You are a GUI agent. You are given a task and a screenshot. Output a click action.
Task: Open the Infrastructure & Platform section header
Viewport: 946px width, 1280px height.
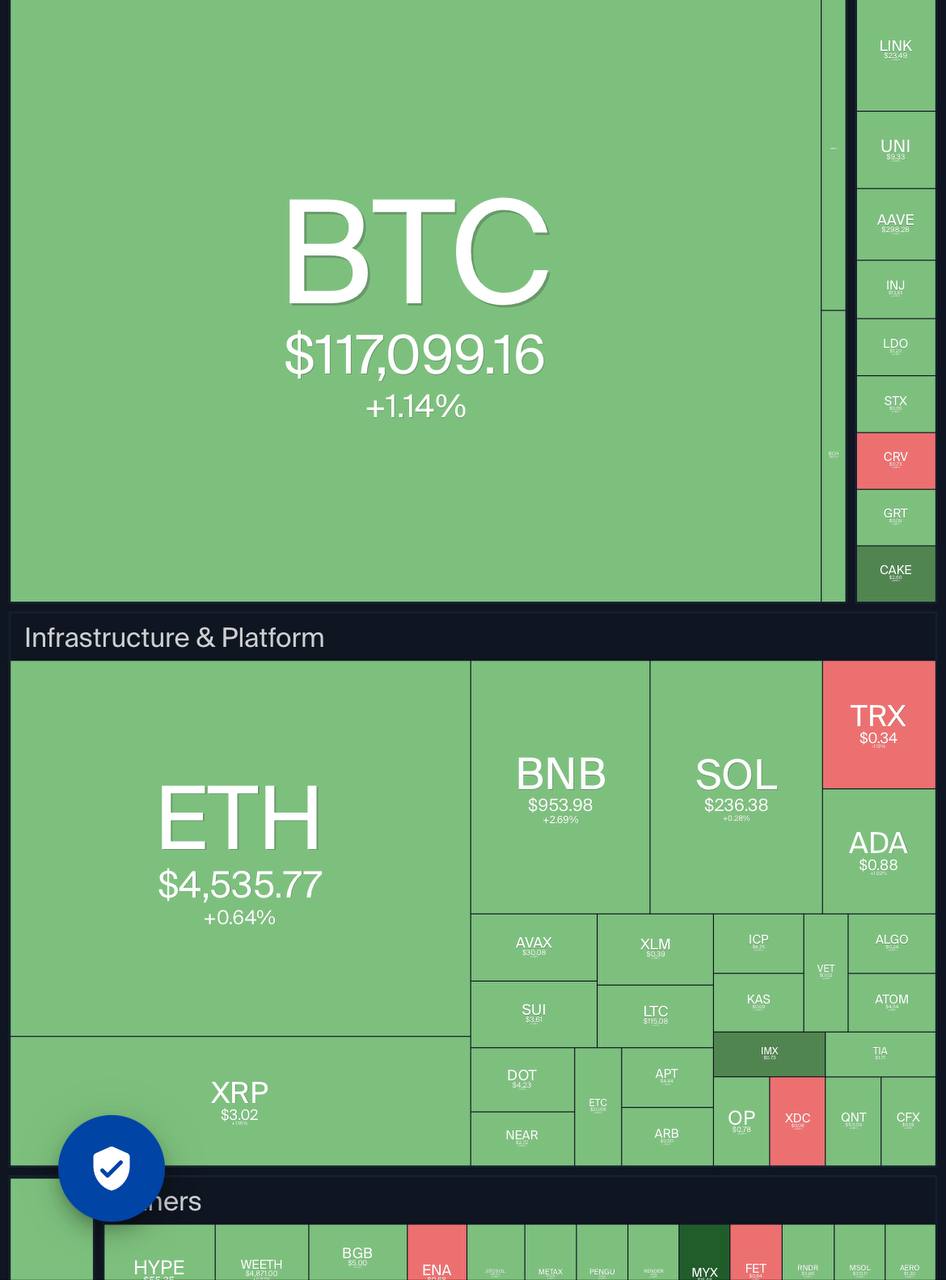(174, 638)
